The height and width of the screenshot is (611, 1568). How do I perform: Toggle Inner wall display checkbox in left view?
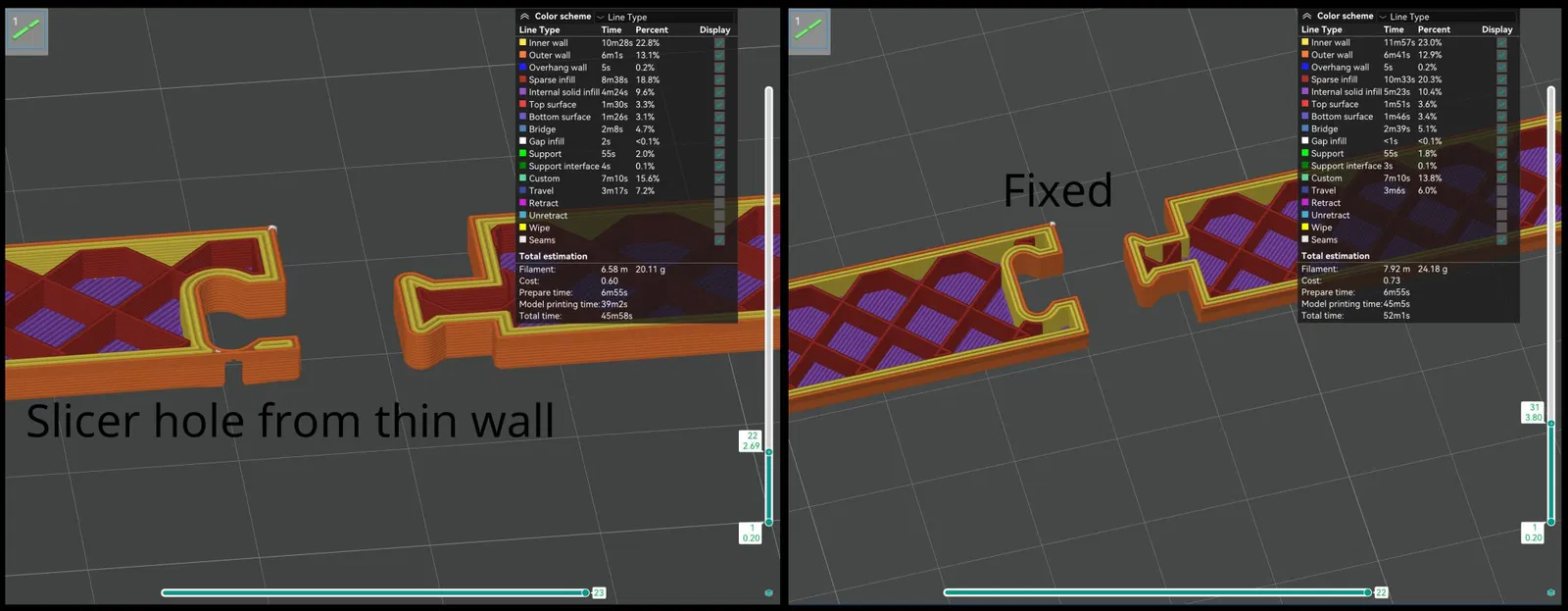click(719, 43)
